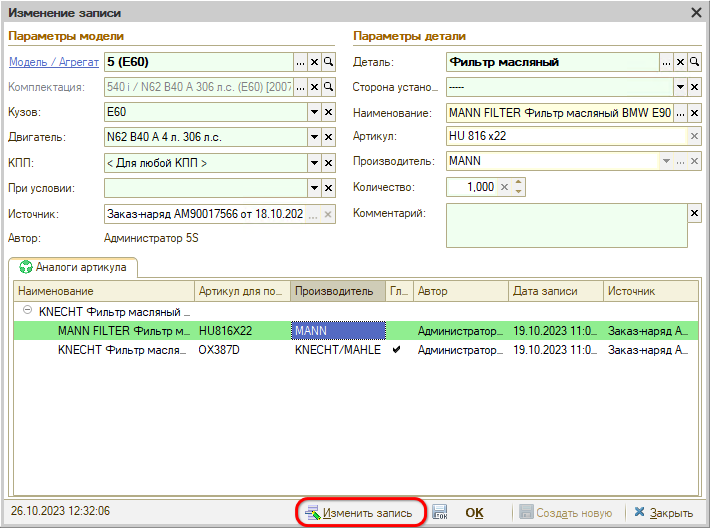Expand the КПП dropdown list
710x528 pixels.
[314, 163]
